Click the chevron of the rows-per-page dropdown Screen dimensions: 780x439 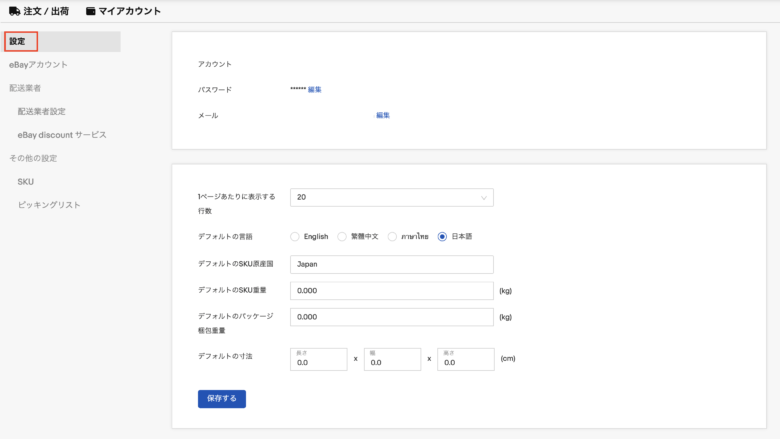[484, 198]
